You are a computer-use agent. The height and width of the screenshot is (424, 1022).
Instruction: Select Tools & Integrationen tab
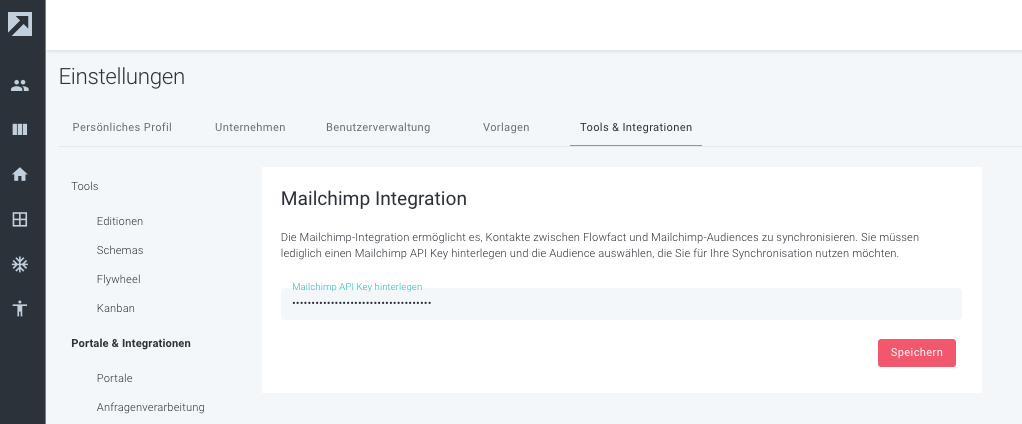636,127
